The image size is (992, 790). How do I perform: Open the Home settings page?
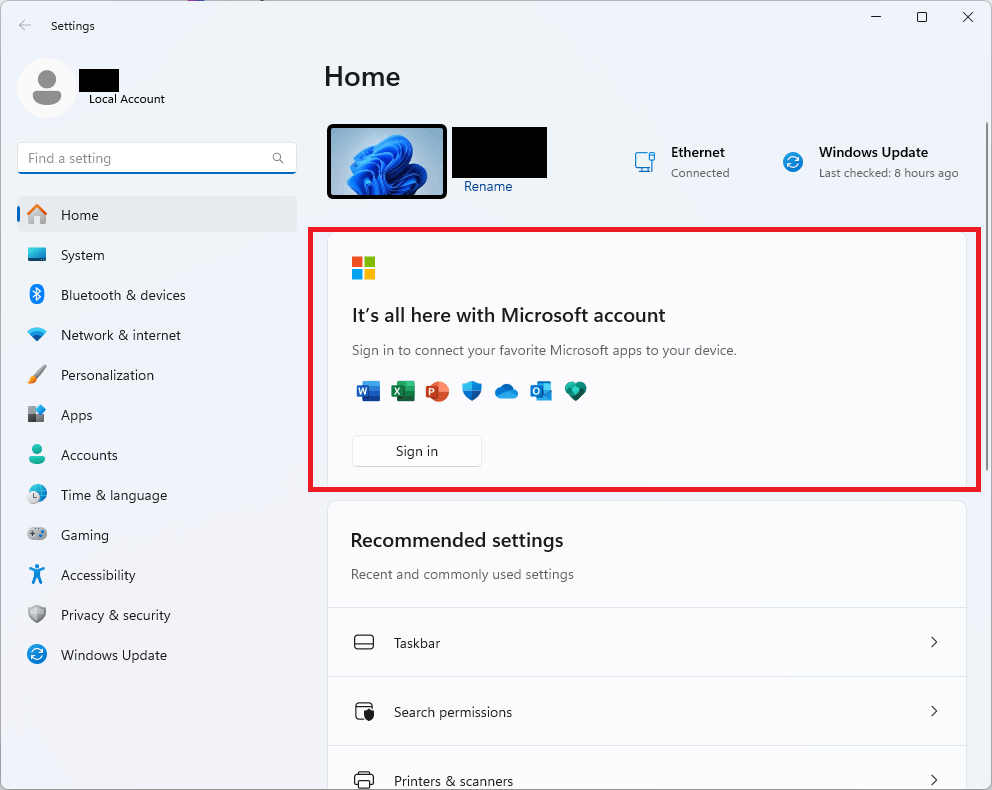(157, 214)
